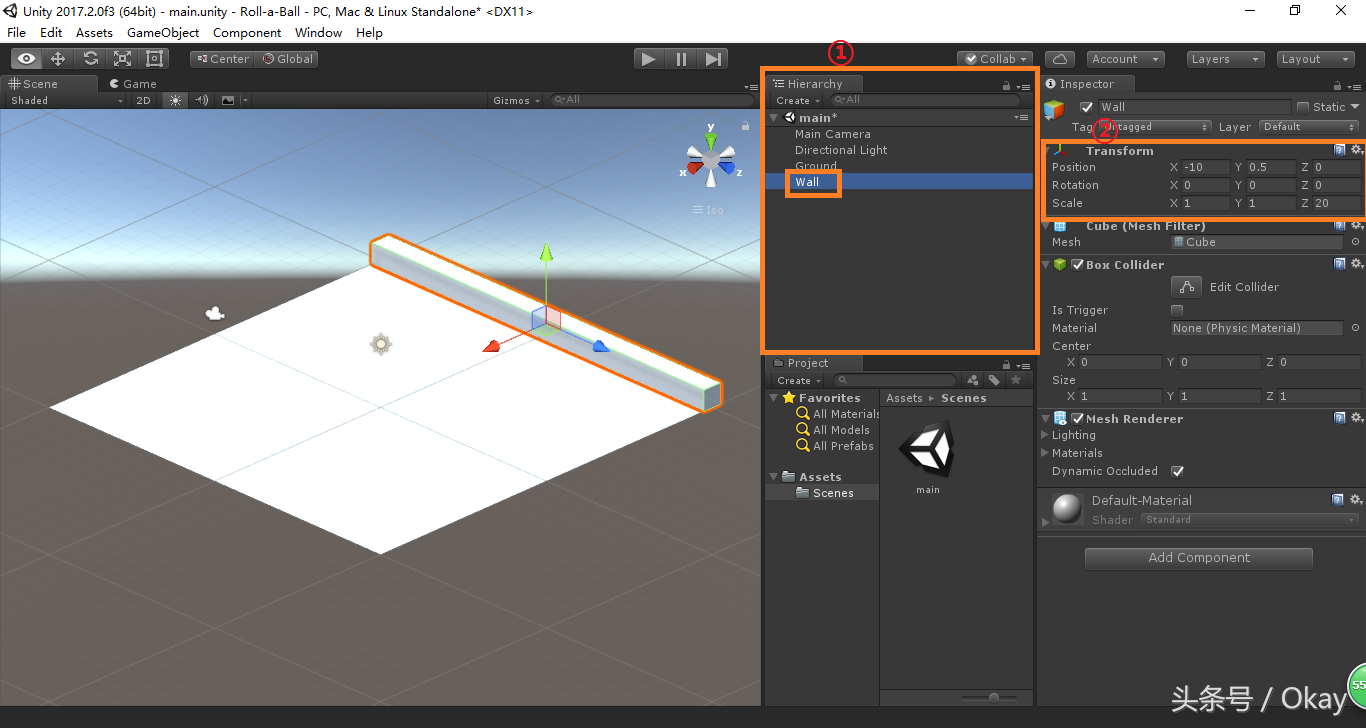Click Project search by type icon

[973, 380]
